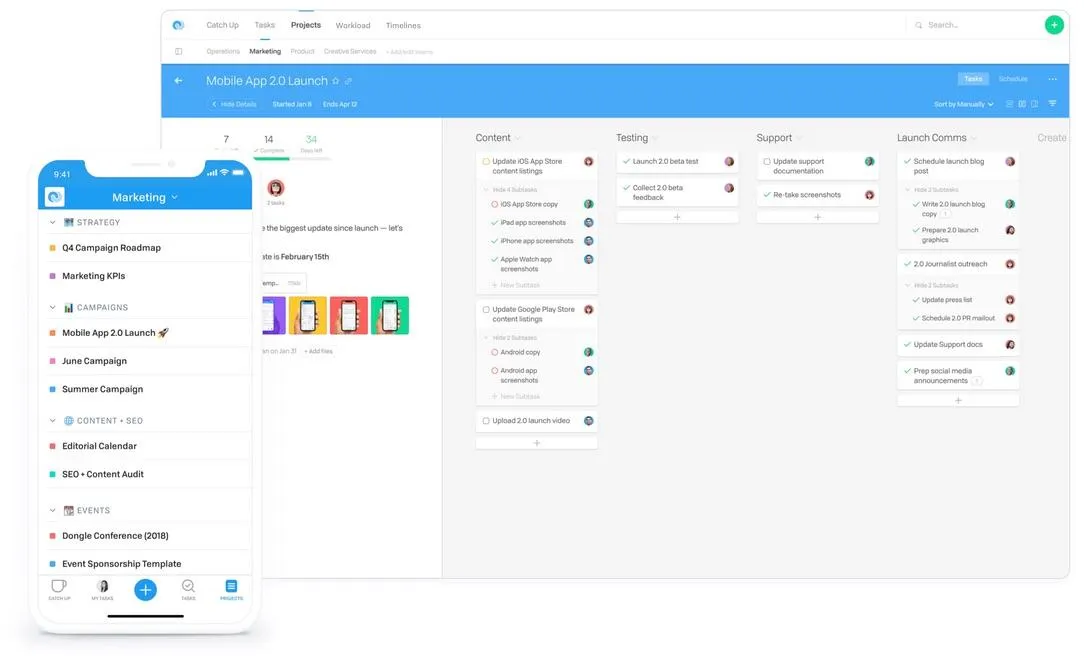
Task: Add a task with plus under Content column
Action: (x=536, y=443)
